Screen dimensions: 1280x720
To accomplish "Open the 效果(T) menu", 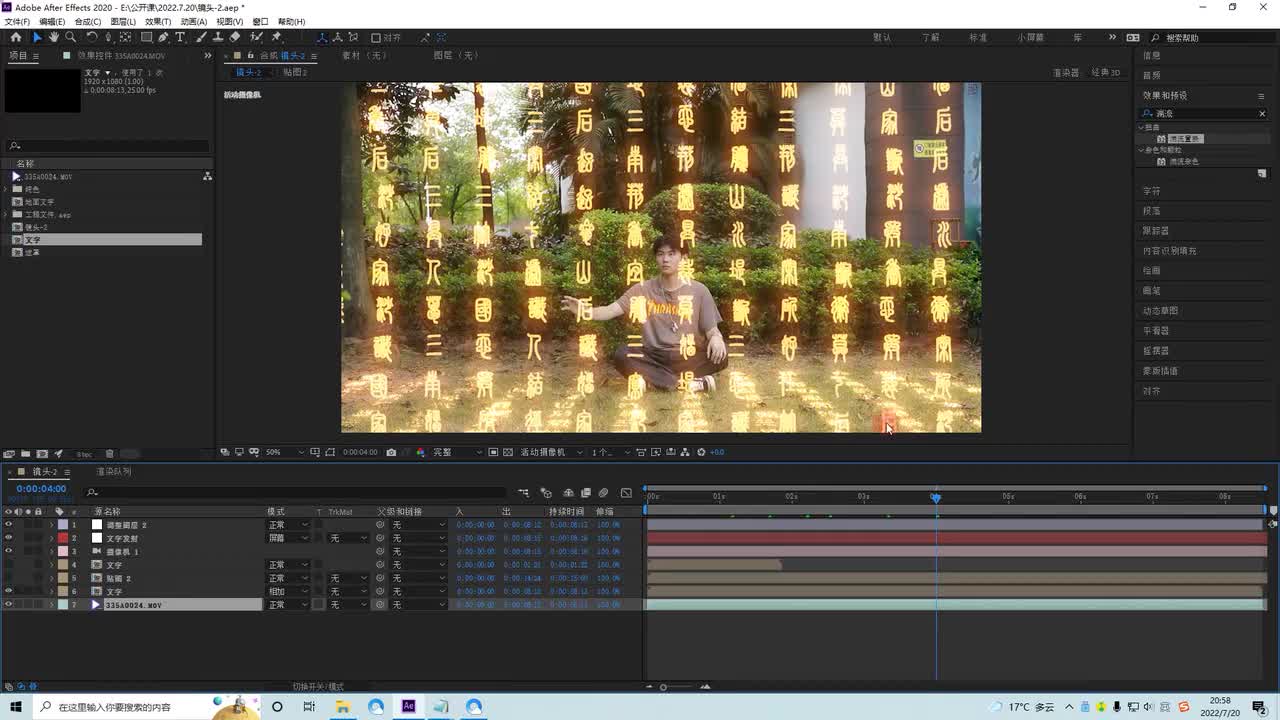I will 158,21.
